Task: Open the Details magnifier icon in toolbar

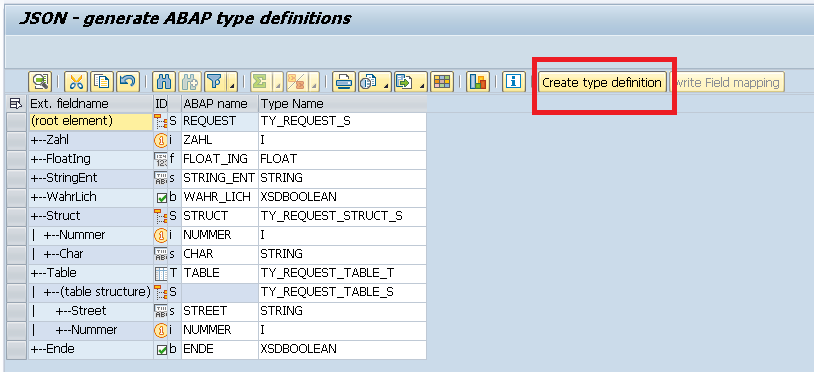Action: point(39,82)
